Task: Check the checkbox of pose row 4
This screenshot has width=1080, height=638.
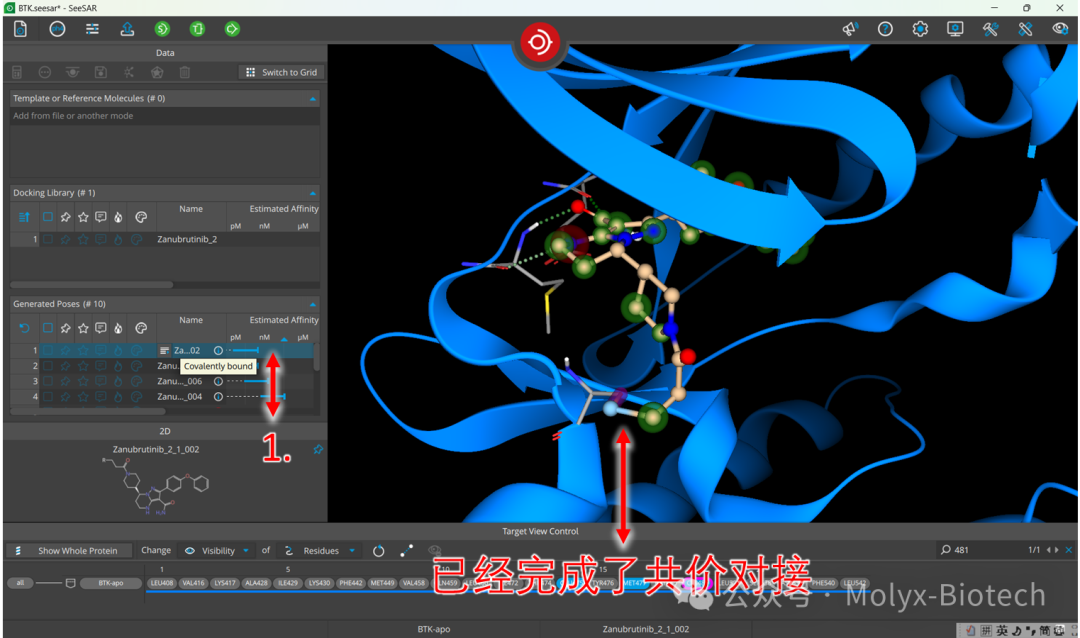Action: coord(48,396)
